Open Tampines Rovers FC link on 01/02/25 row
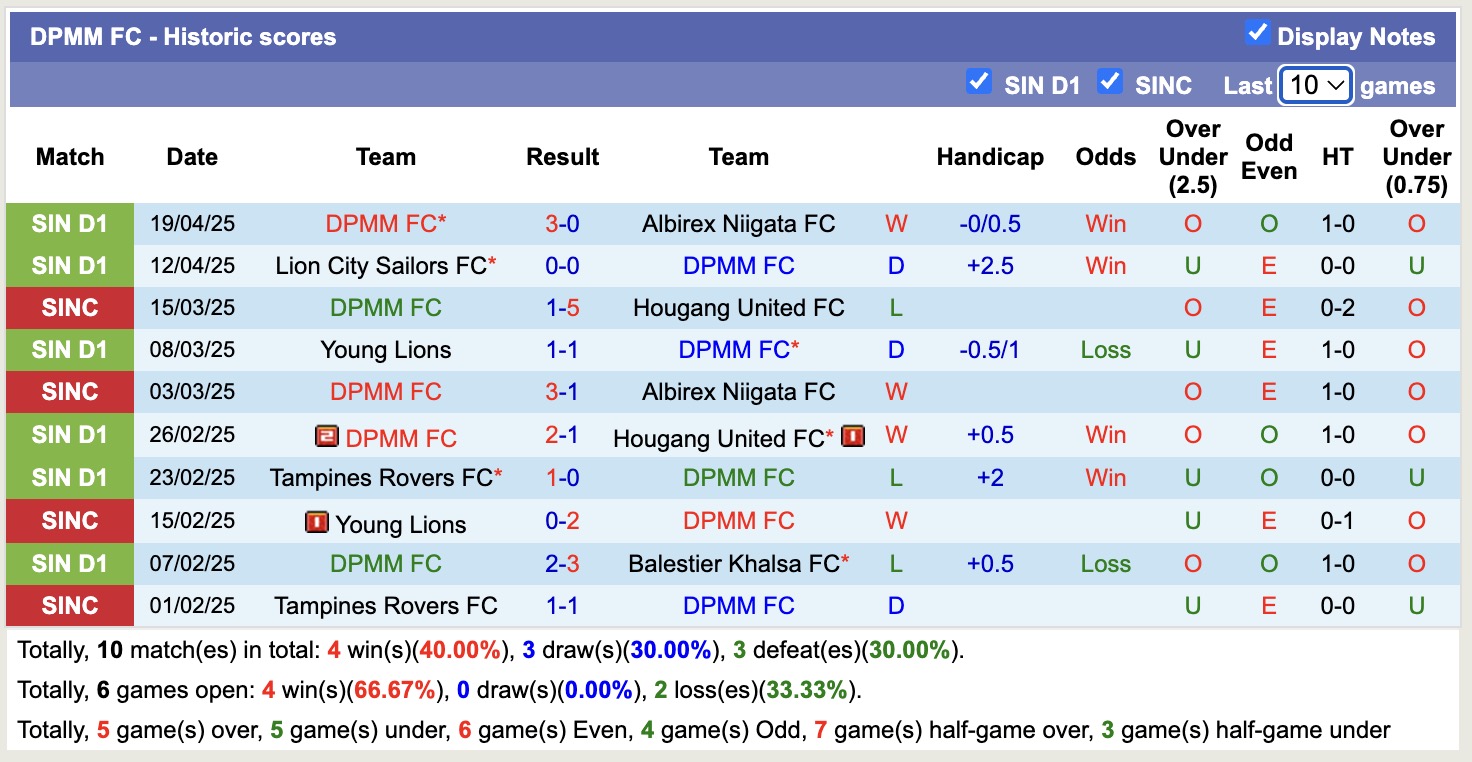Screen dimensions: 1472x762 click(385, 606)
